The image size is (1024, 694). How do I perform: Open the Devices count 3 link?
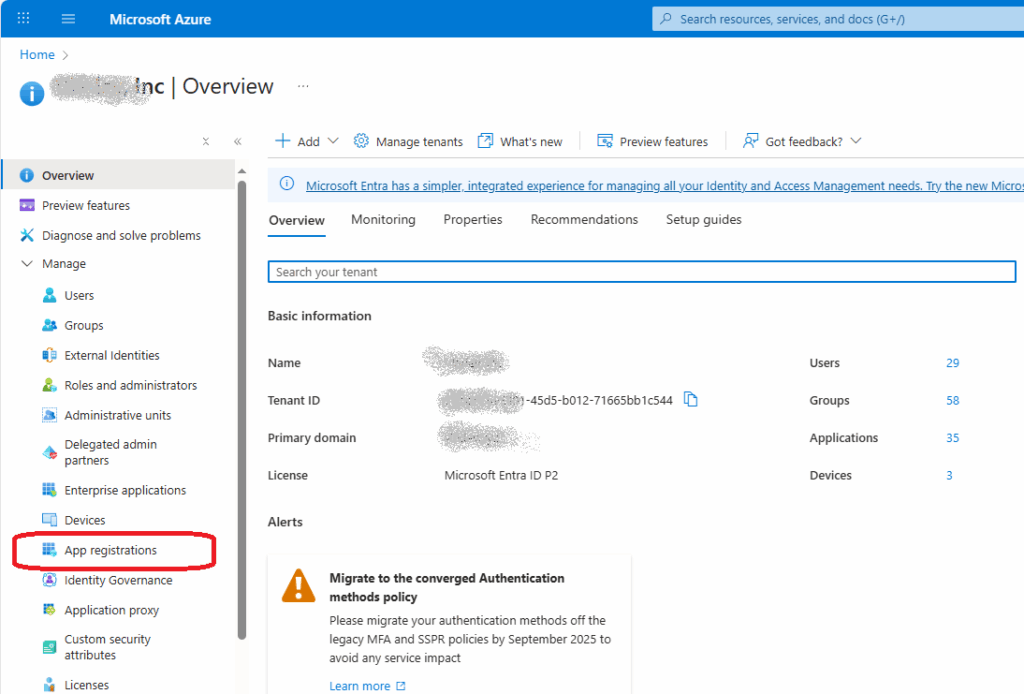click(x=949, y=476)
